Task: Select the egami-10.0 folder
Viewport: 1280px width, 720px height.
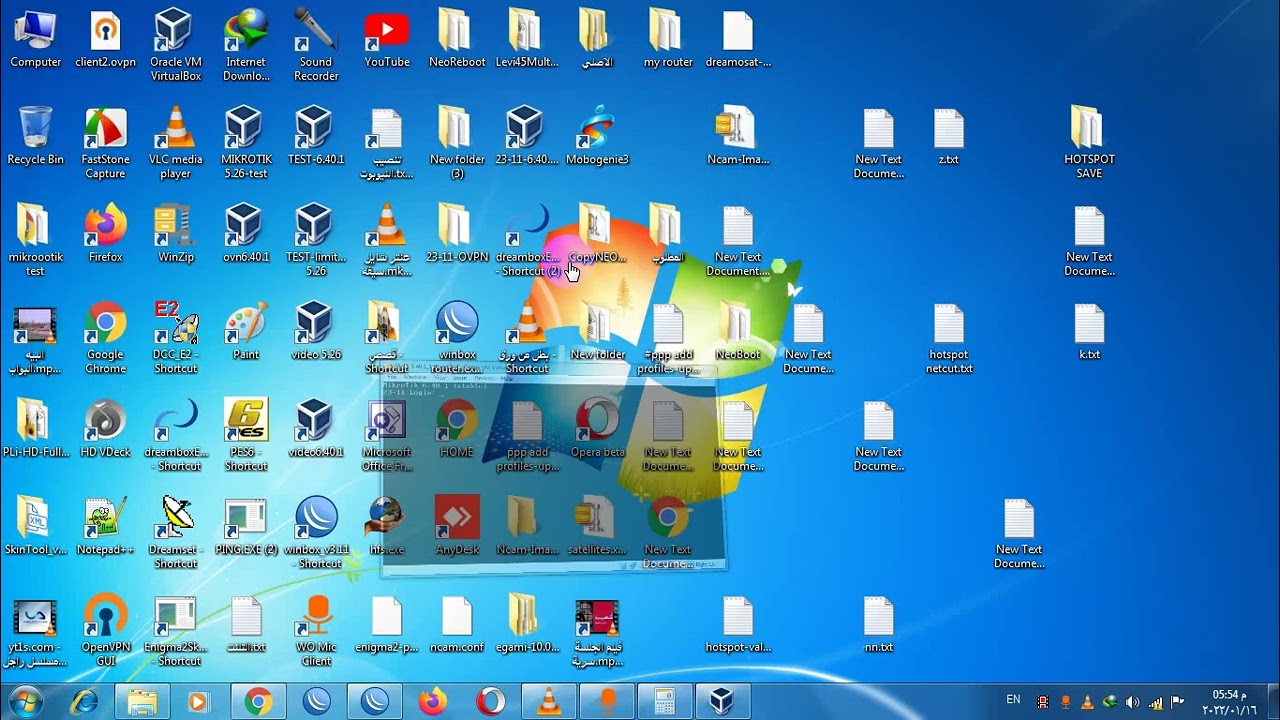Action: (527, 625)
